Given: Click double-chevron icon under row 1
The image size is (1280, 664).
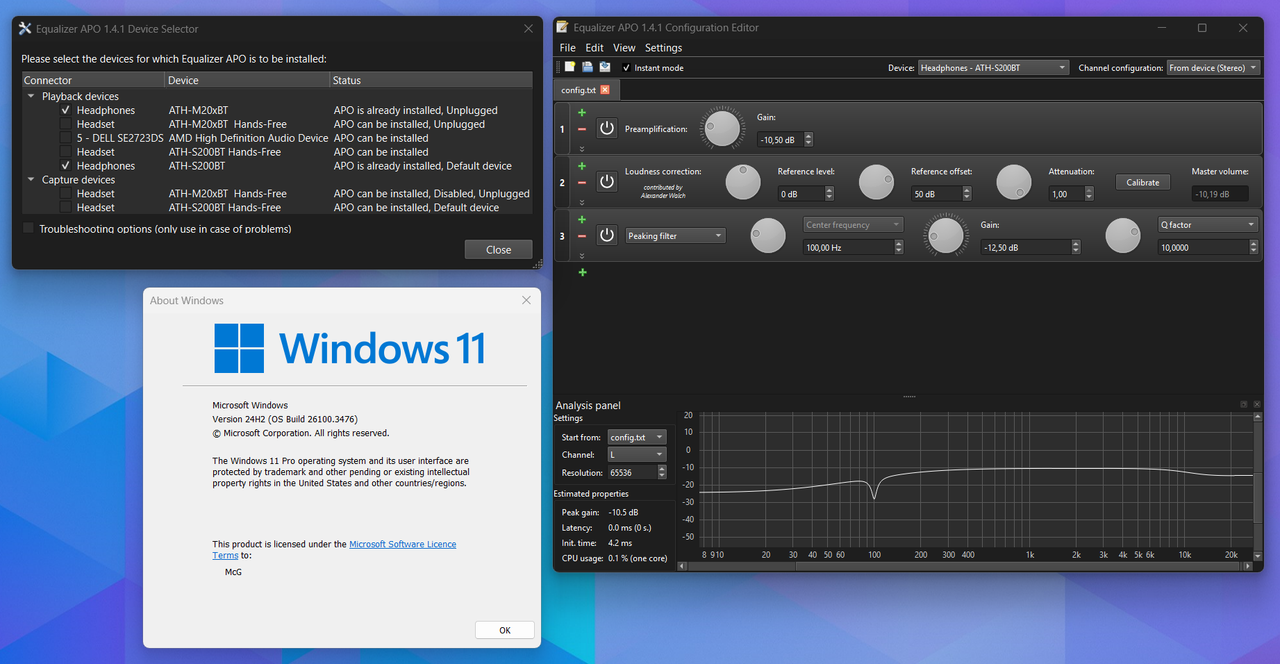Looking at the screenshot, I should tap(582, 148).
